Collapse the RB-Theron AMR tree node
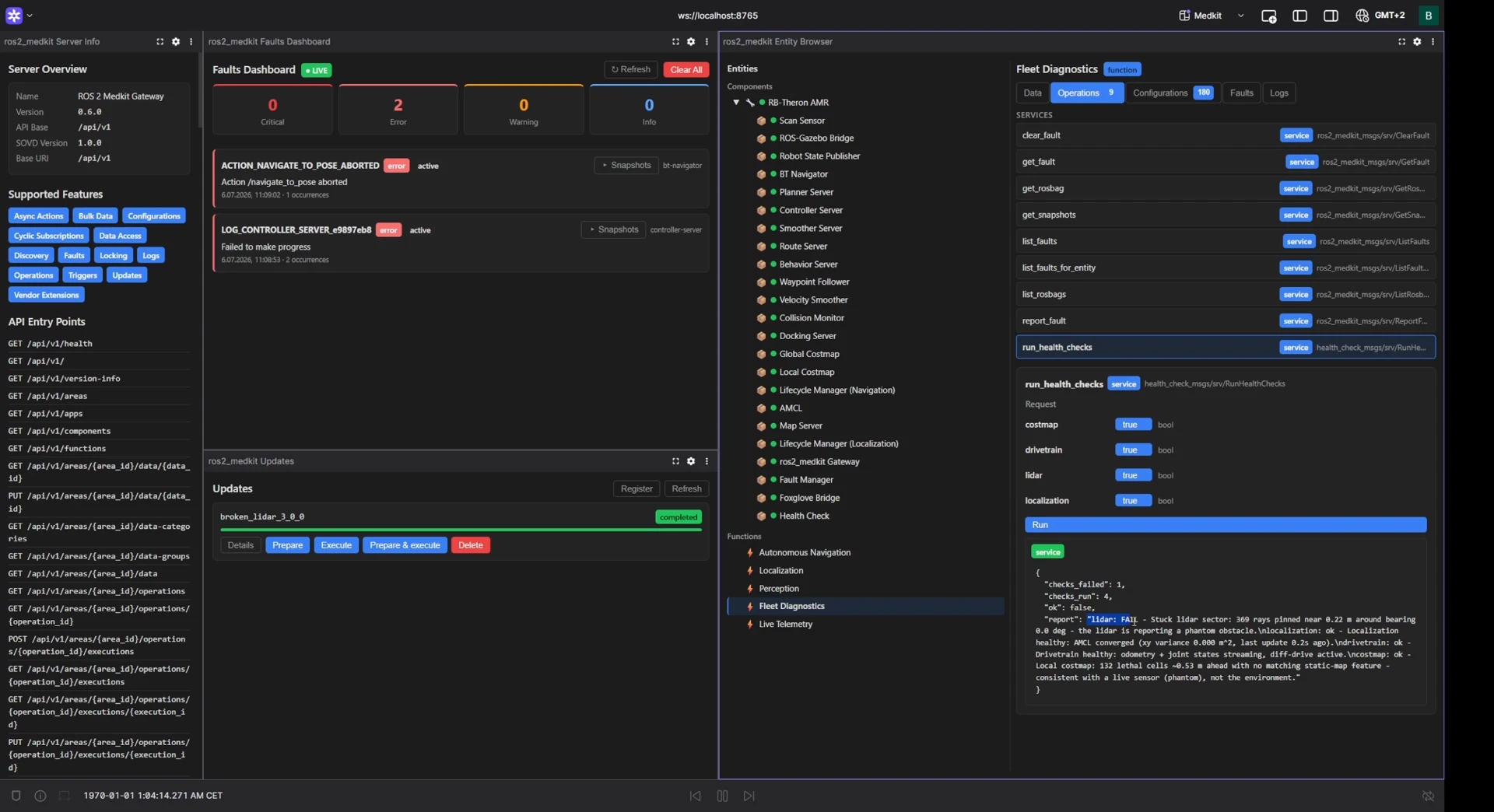This screenshot has height=812, width=1494. 736,103
